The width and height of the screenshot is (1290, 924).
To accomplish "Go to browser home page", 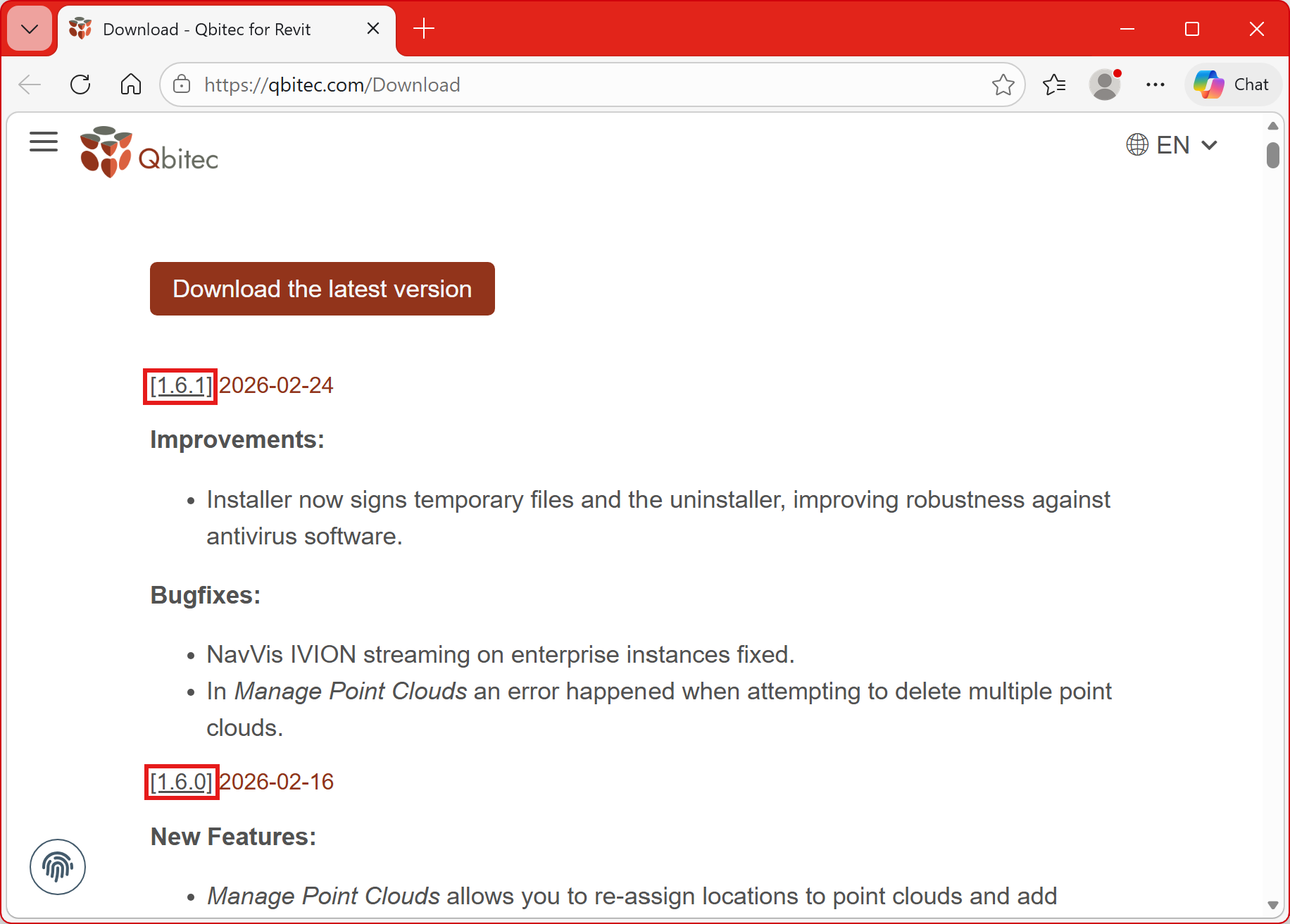I will (x=131, y=85).
